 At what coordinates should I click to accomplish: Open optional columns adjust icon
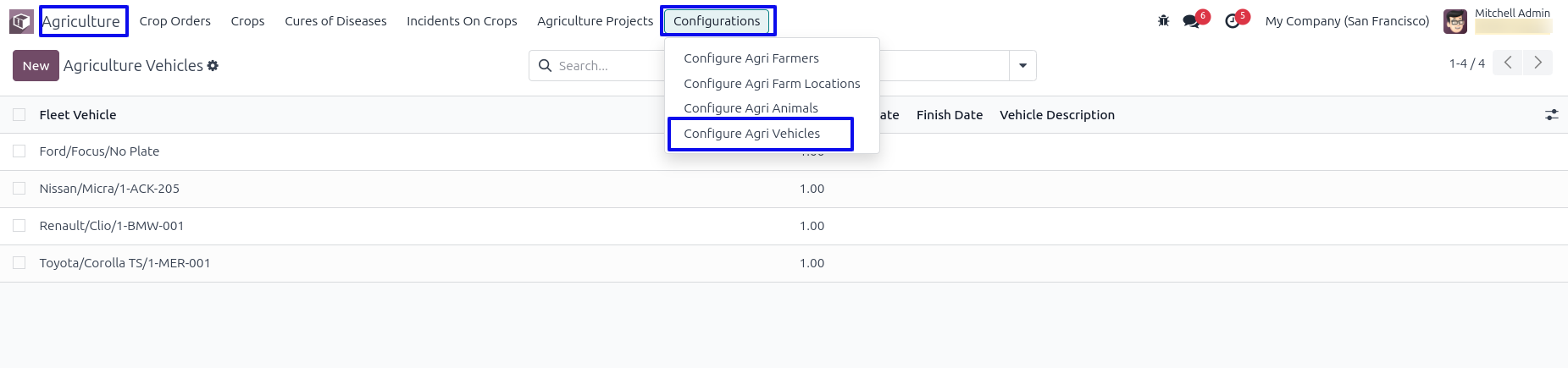tap(1551, 115)
